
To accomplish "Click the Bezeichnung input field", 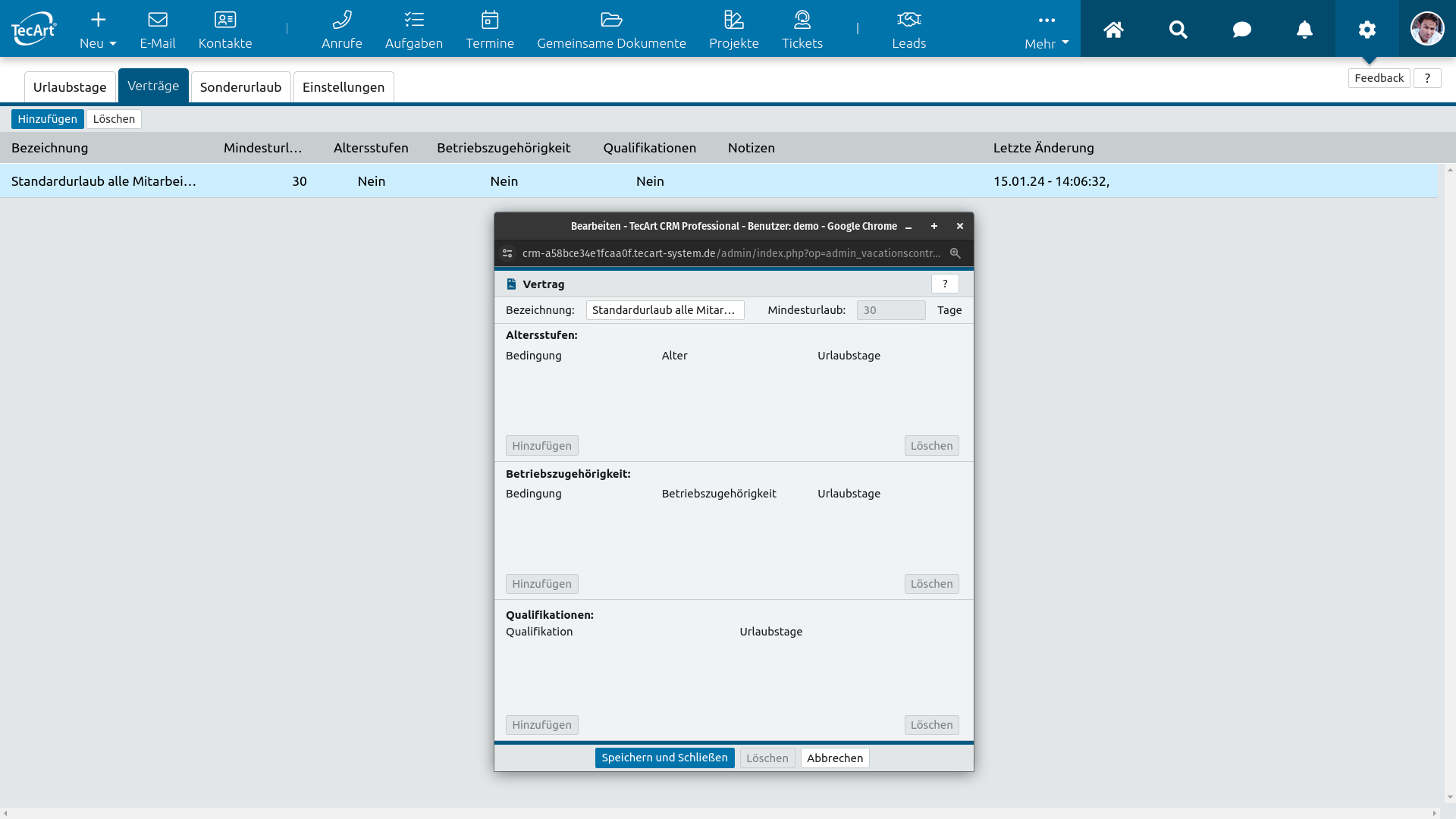I will click(664, 310).
